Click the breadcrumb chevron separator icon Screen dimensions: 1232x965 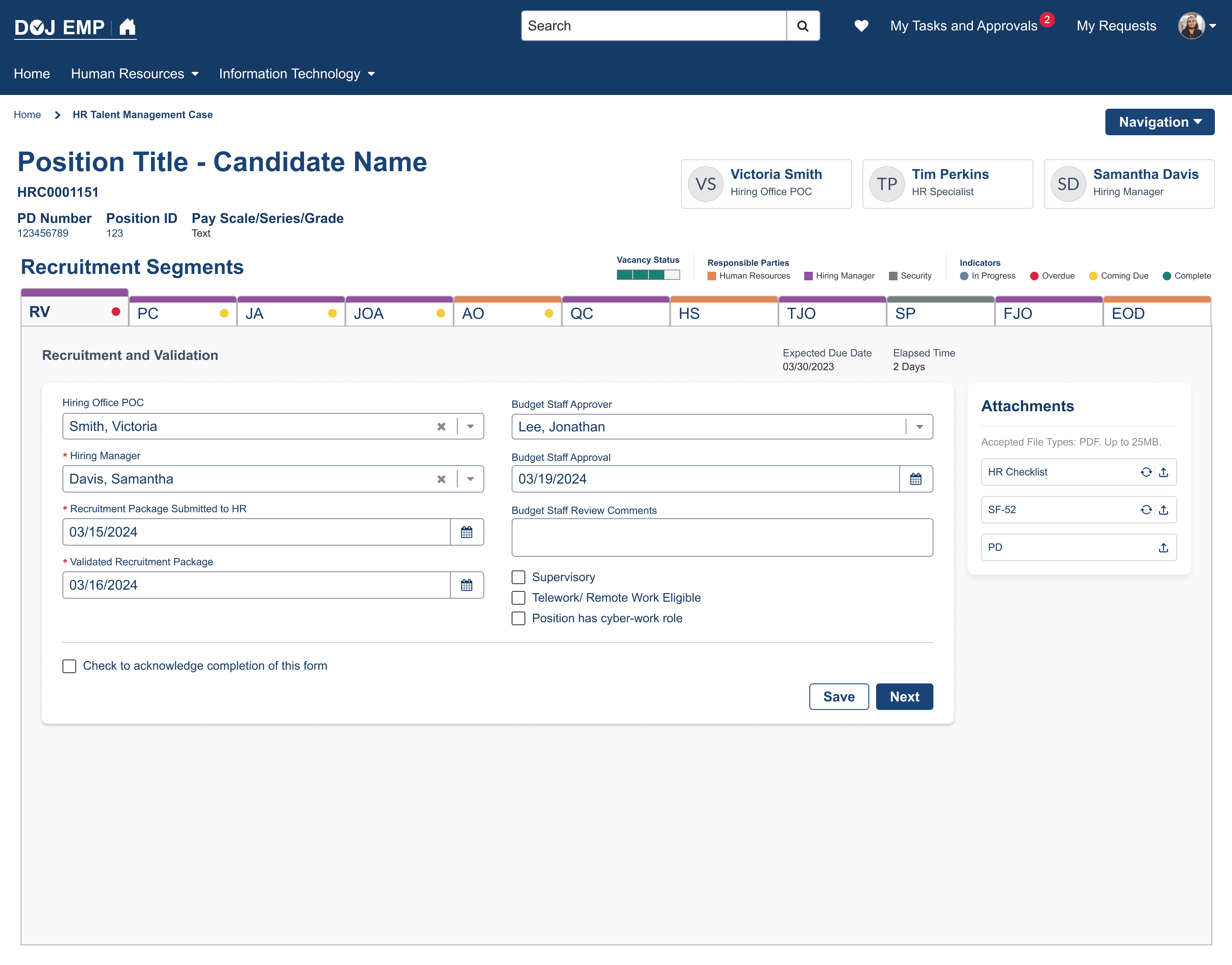pos(57,115)
